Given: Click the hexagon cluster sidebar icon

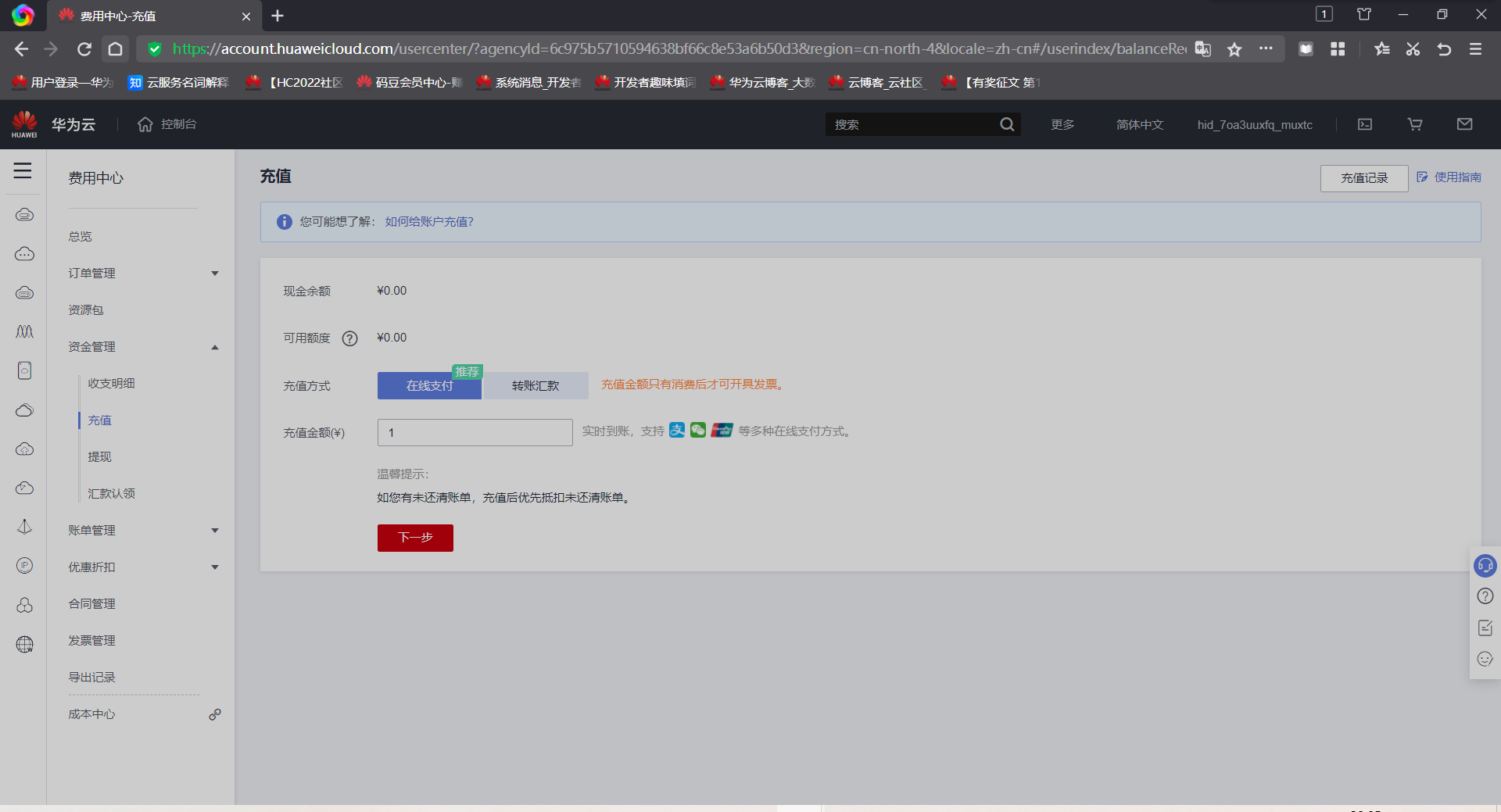Looking at the screenshot, I should pyautogui.click(x=24, y=605).
